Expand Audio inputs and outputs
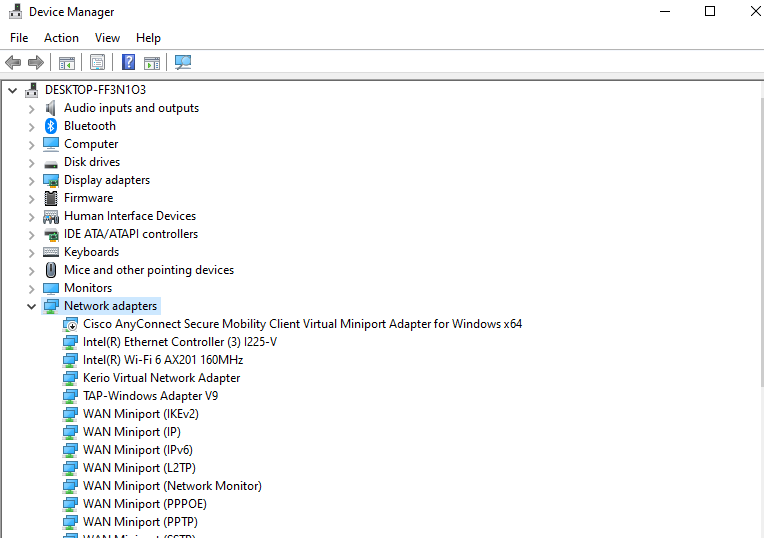 32,109
